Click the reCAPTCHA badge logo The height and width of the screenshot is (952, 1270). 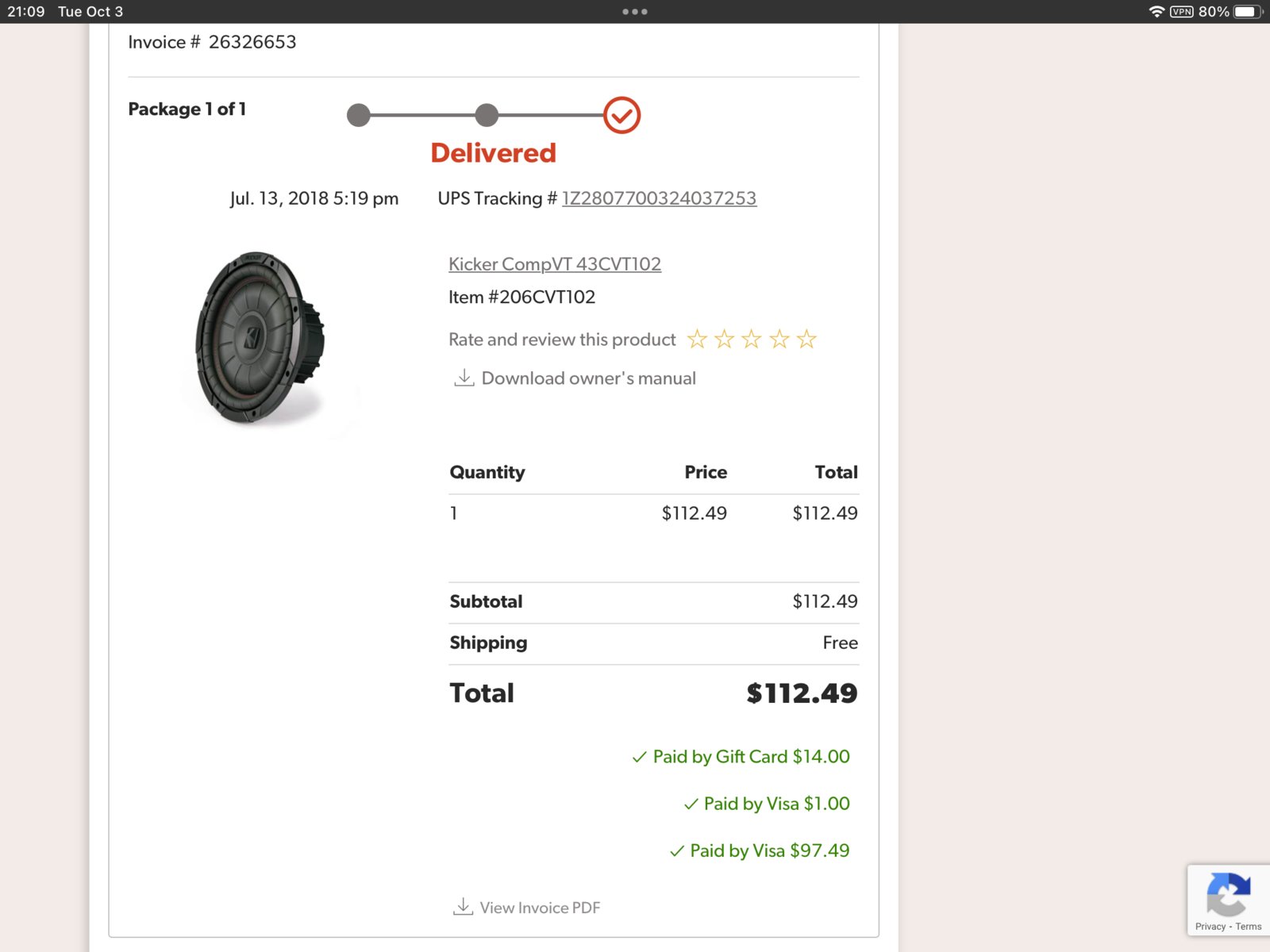pos(1229,894)
